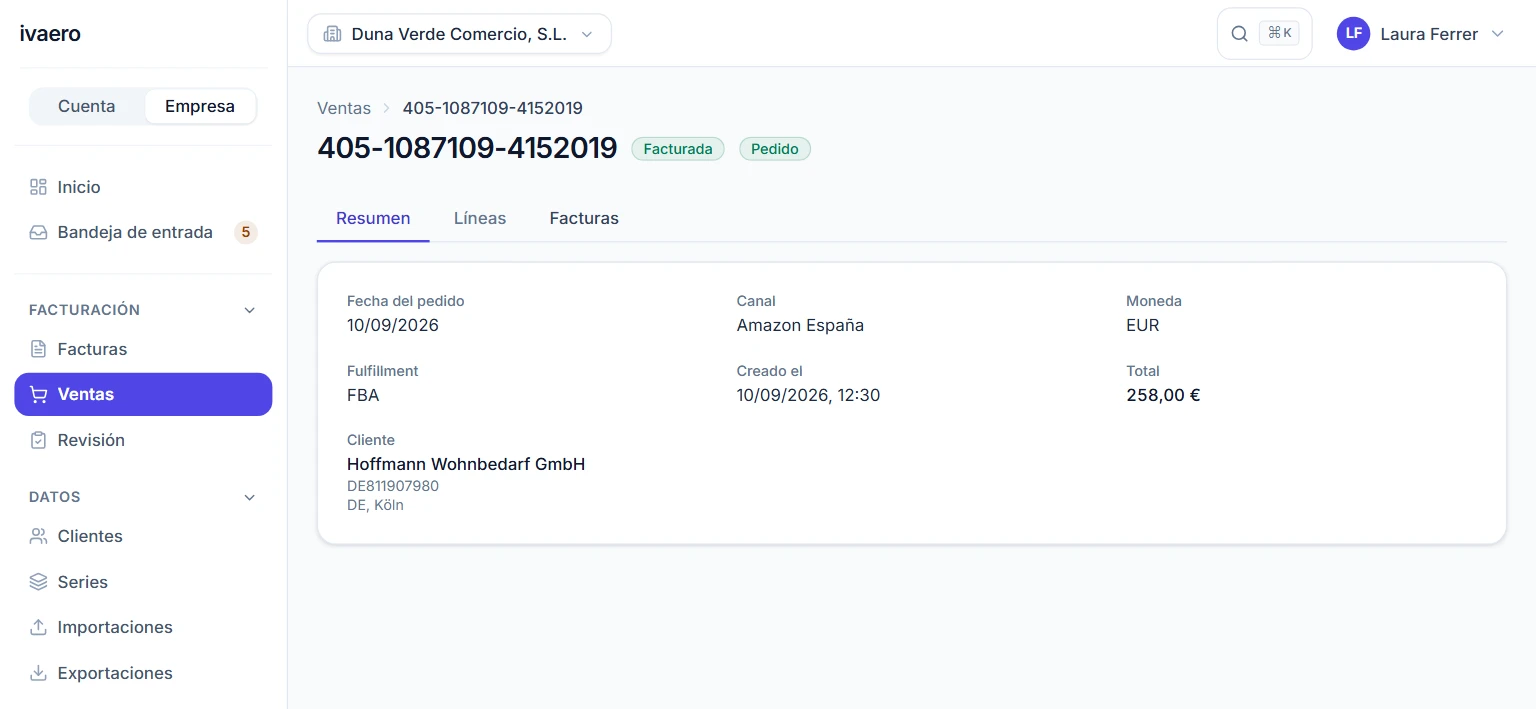Screen dimensions: 1536x709
Task: Click the Clientes people icon
Action: click(x=38, y=536)
